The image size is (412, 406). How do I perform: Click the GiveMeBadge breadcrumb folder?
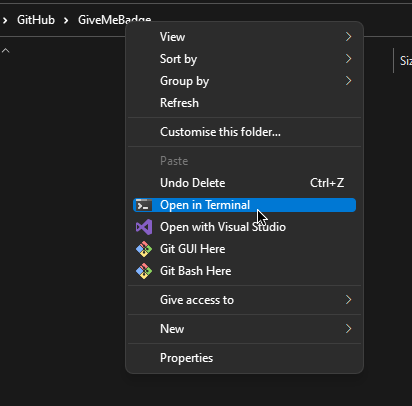[x=114, y=20]
